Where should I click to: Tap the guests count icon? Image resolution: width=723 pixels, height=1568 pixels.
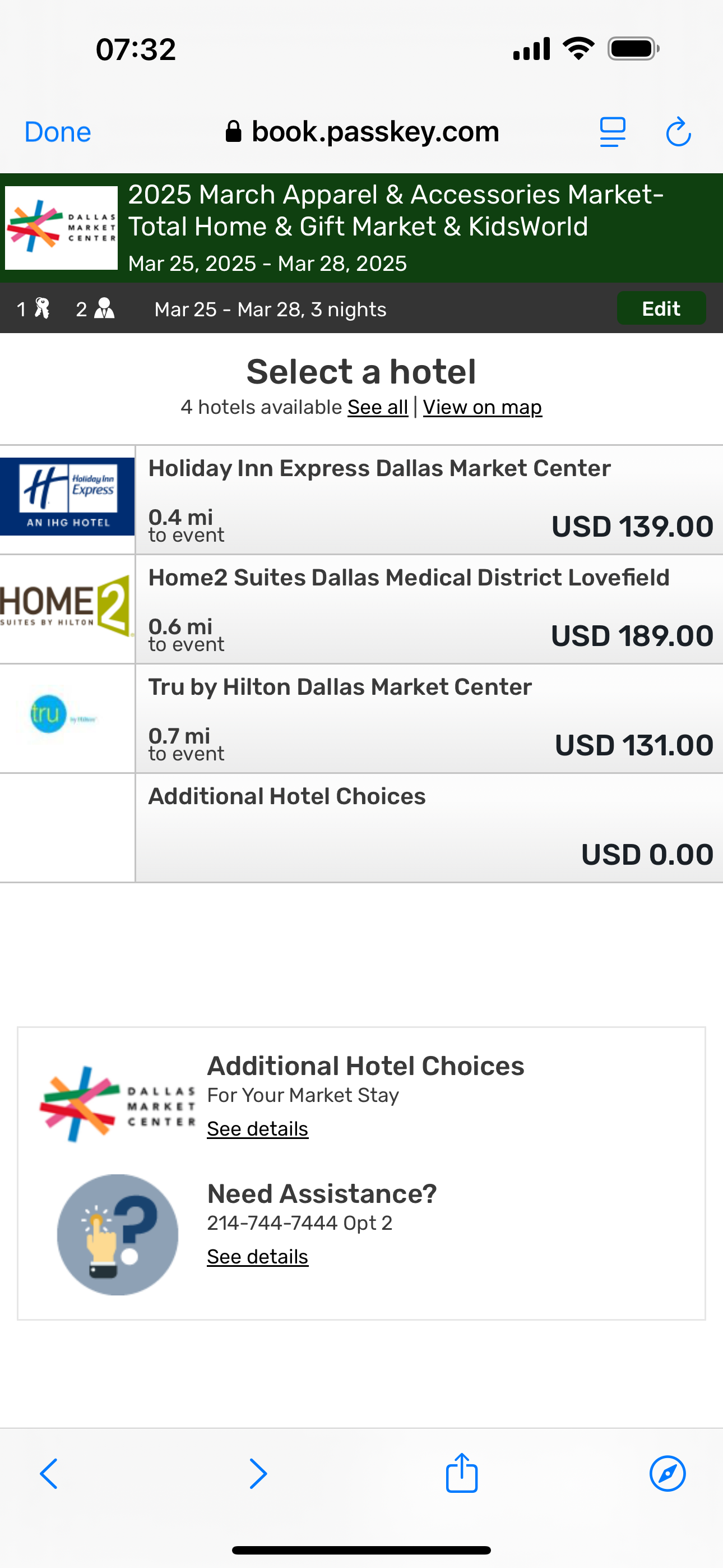click(x=104, y=308)
